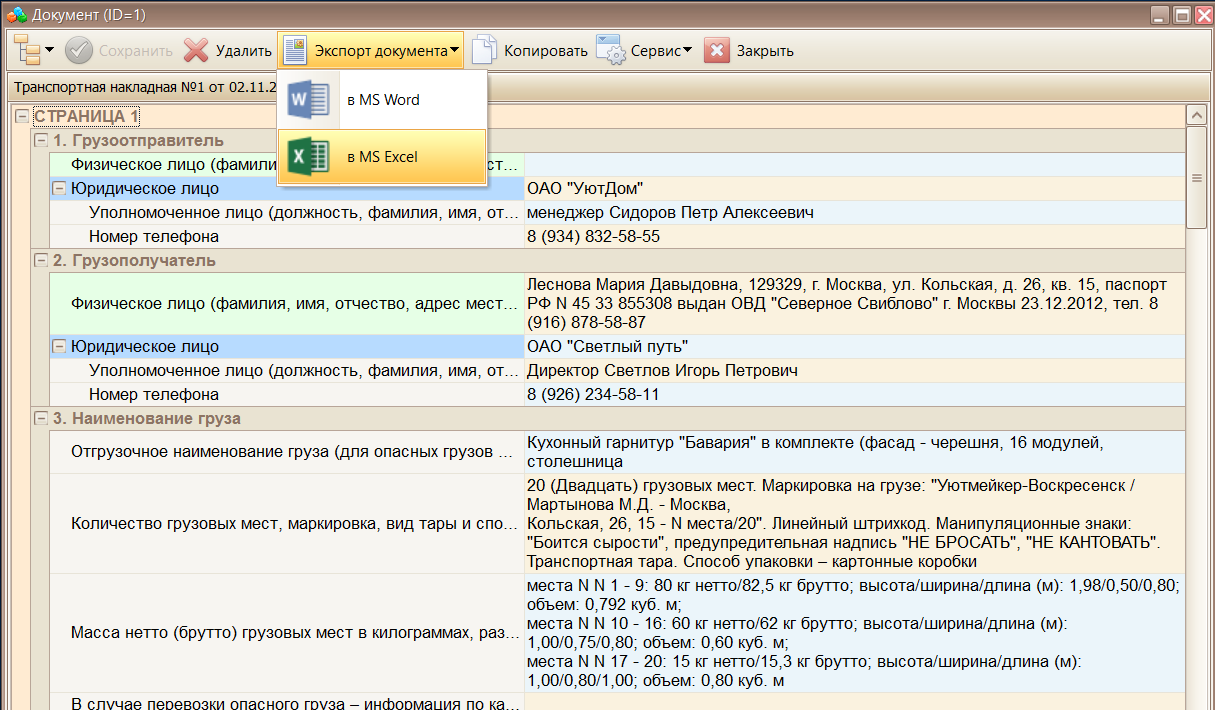Collapse section 2. Грузополучатель
The width and height of the screenshot is (1215, 710).
click(x=41, y=260)
